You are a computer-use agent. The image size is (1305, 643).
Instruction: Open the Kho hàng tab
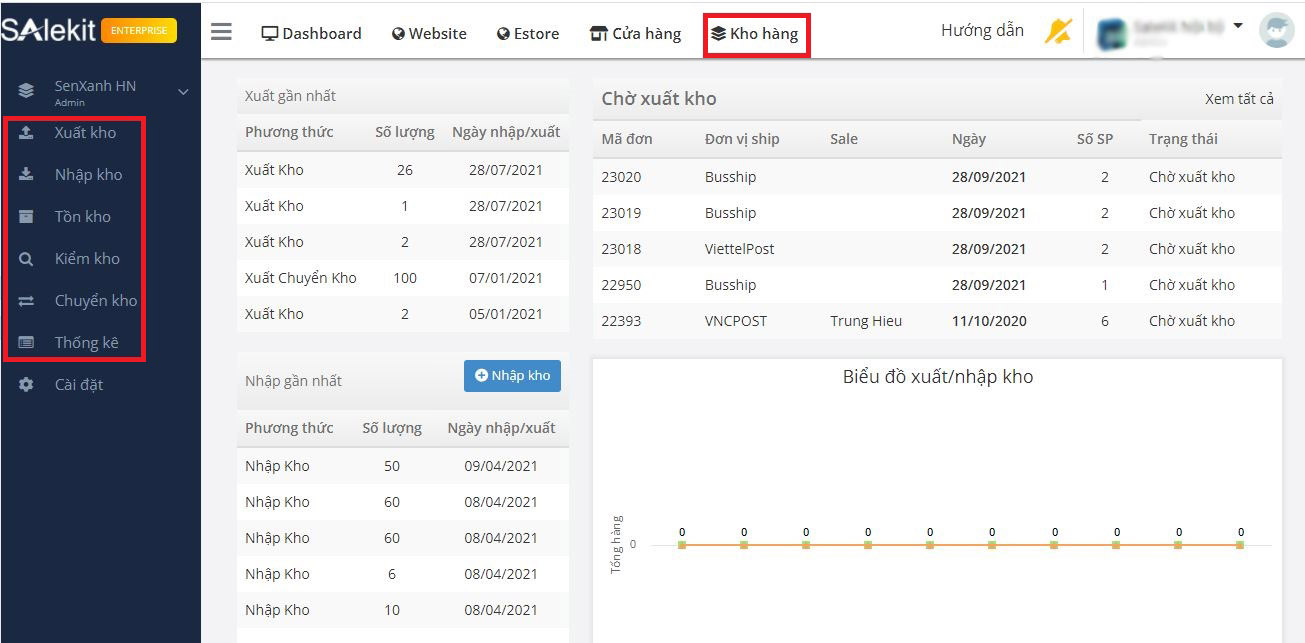point(755,34)
